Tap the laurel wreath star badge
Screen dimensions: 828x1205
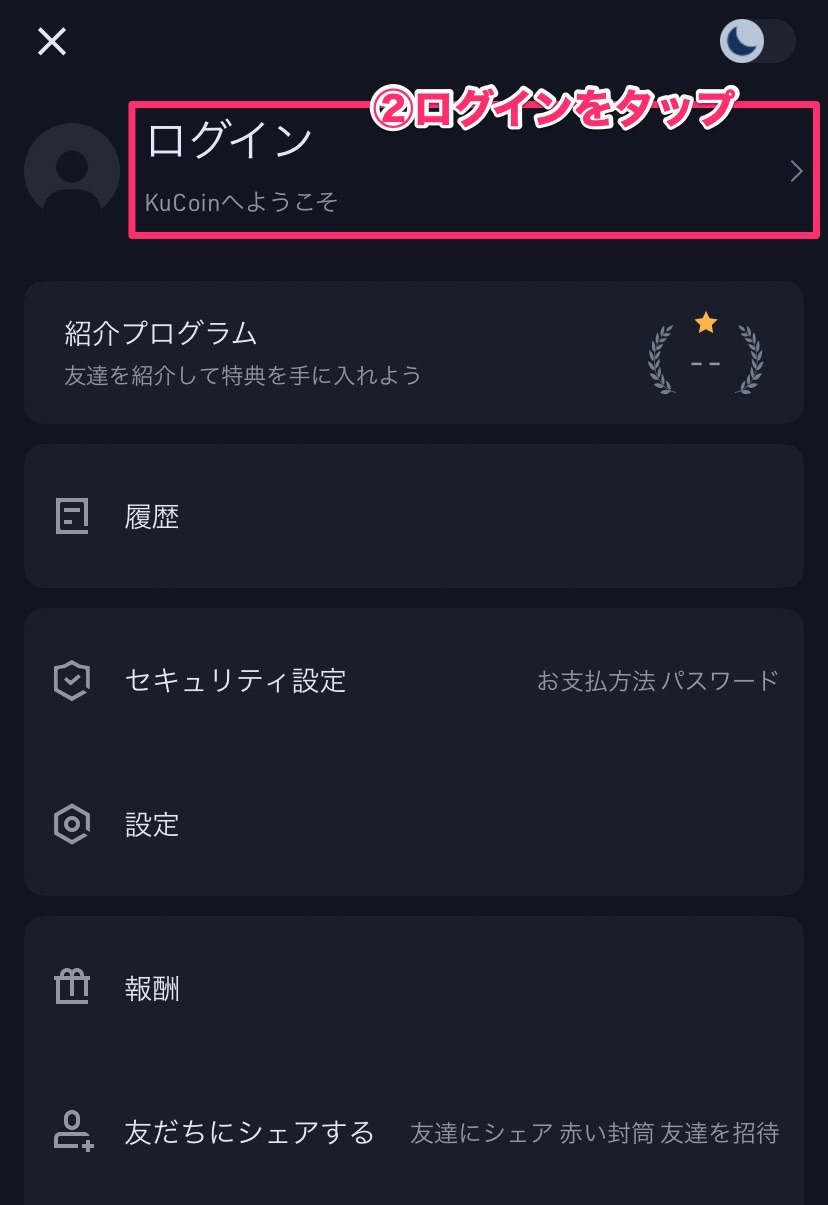pyautogui.click(x=706, y=353)
